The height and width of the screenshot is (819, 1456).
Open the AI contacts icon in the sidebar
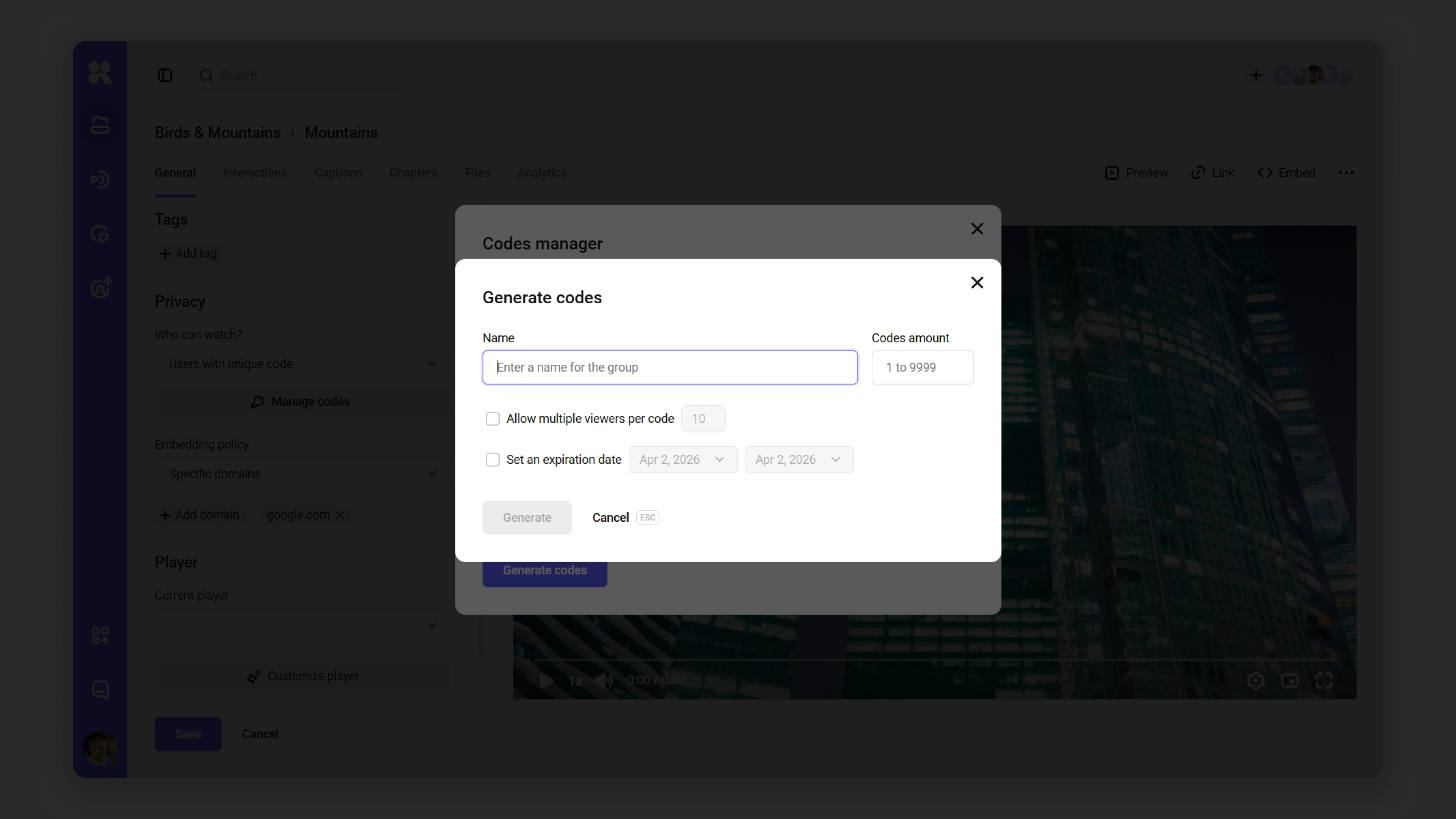click(100, 287)
